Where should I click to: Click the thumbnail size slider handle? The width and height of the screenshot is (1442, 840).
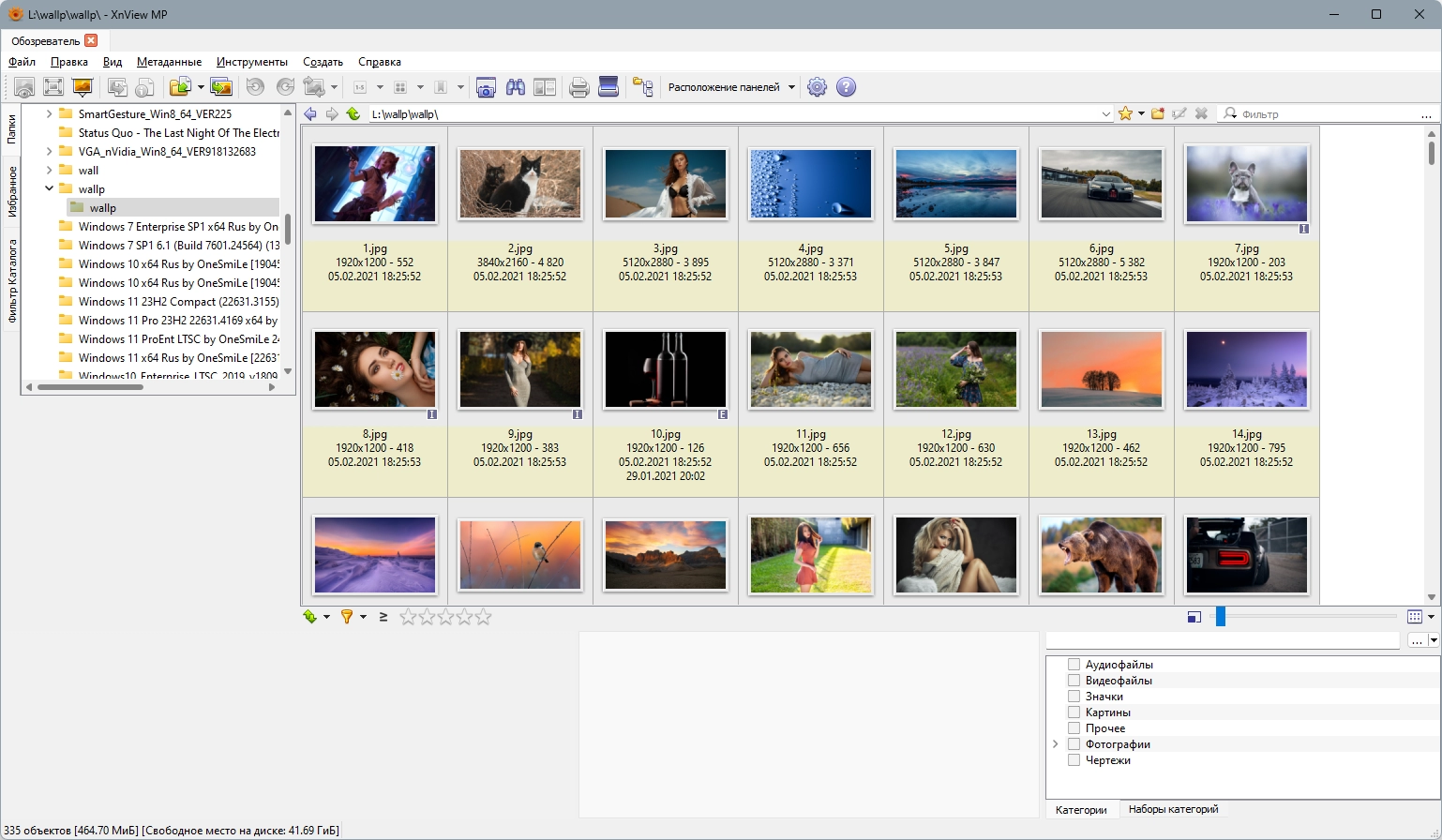tap(1220, 616)
